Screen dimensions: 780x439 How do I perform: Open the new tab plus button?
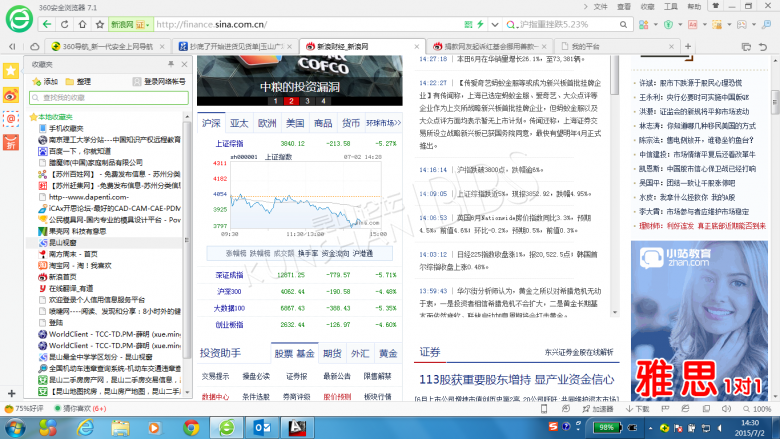(x=688, y=46)
